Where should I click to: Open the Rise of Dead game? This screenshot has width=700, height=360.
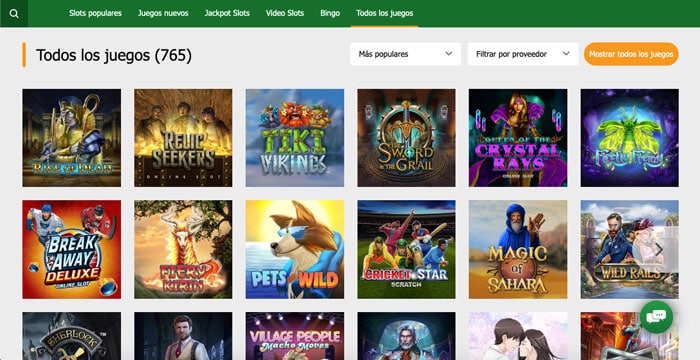[71, 138]
